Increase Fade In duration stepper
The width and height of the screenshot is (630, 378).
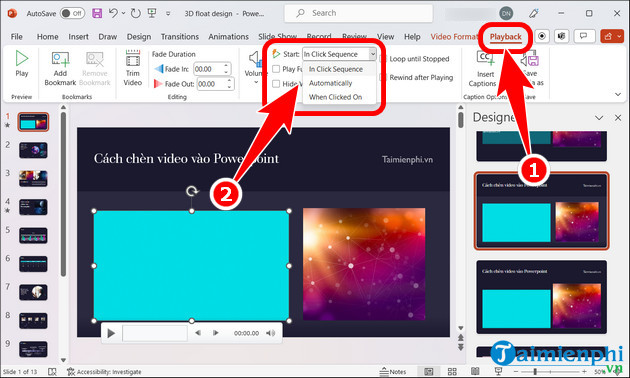click(226, 65)
